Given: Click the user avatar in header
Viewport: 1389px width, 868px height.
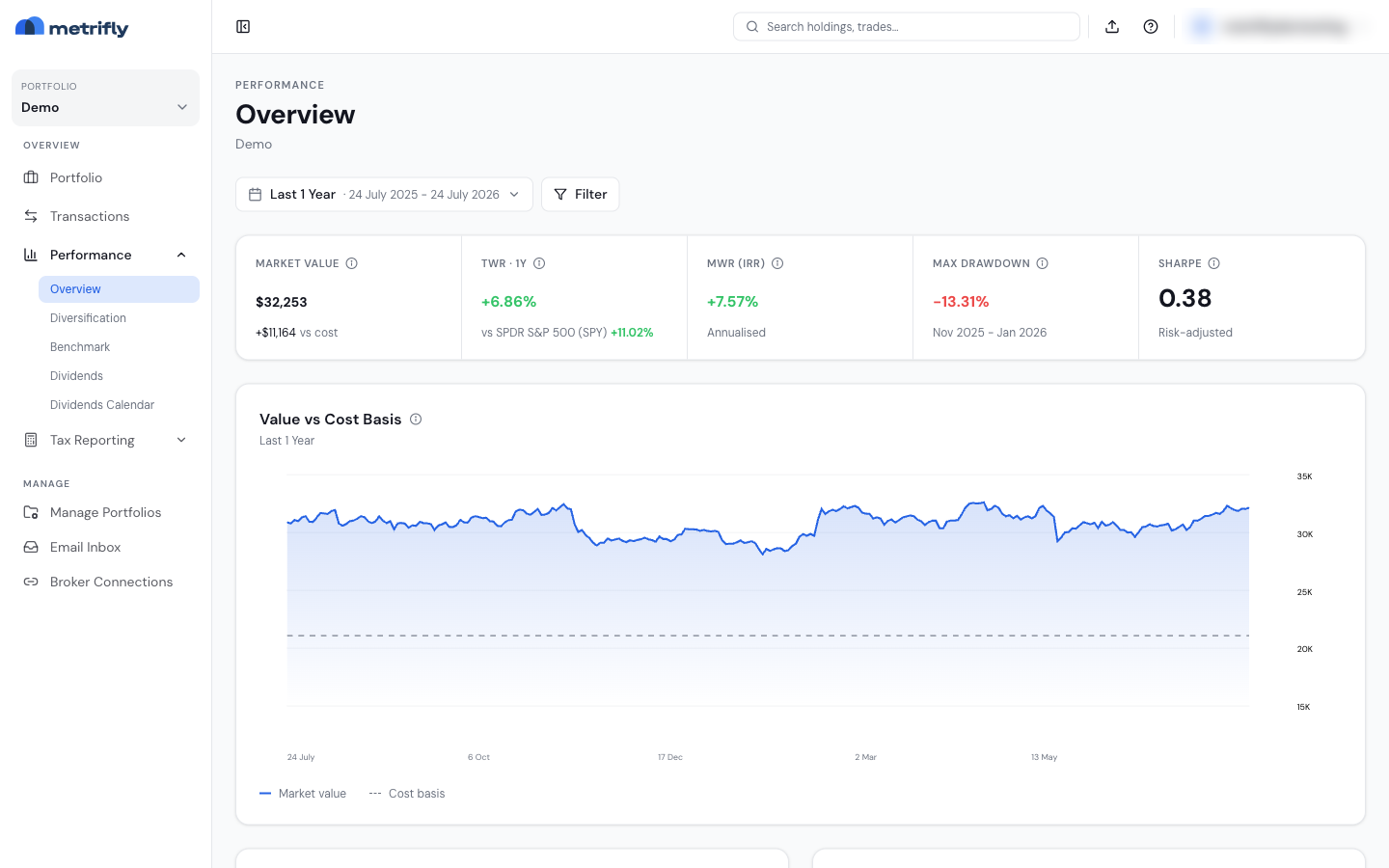Looking at the screenshot, I should pos(1202,27).
